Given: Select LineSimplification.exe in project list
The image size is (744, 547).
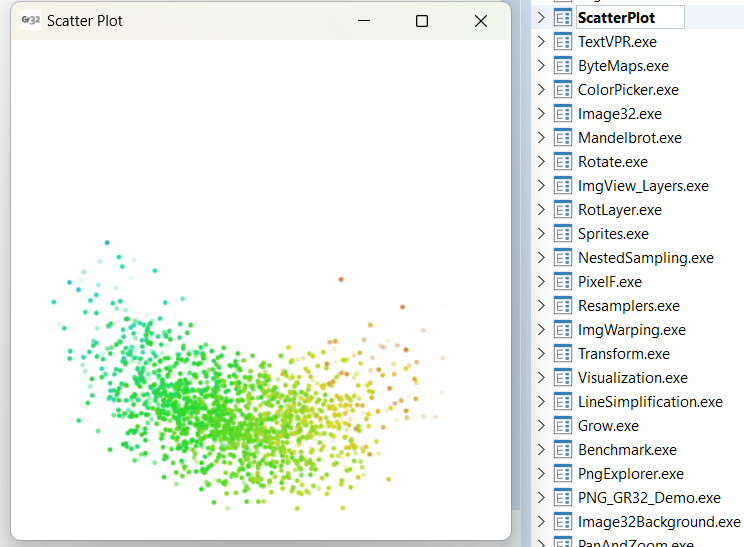Looking at the screenshot, I should [650, 402].
